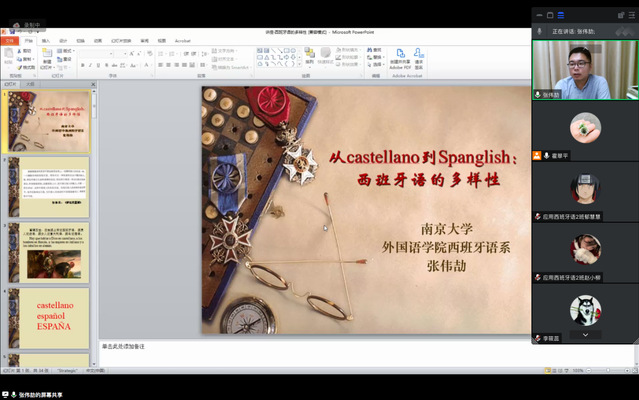The image size is (639, 400).
Task: Click the pop-out icon in meeting panel header
Action: (x=621, y=15)
